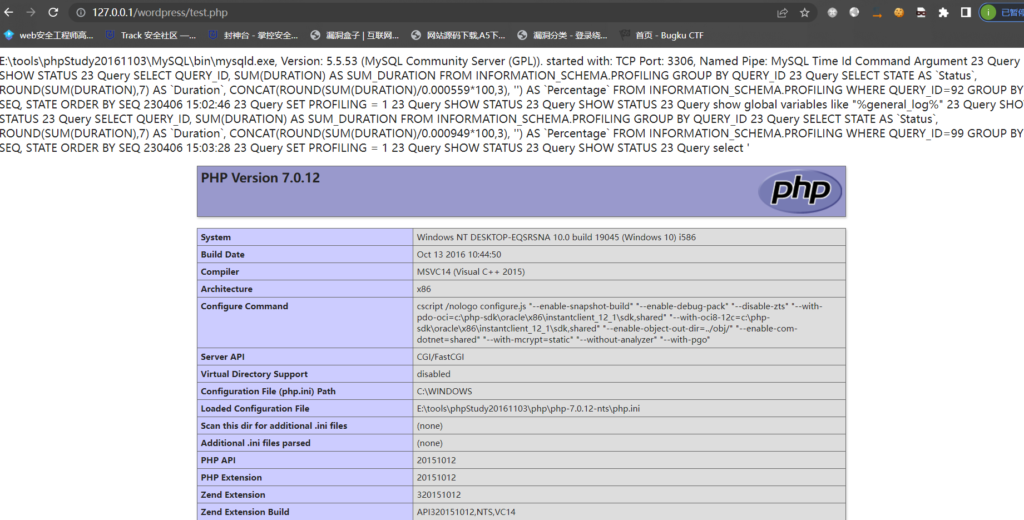Image resolution: width=1024 pixels, height=520 pixels.
Task: Toggle the browser side panel
Action: pos(965,13)
